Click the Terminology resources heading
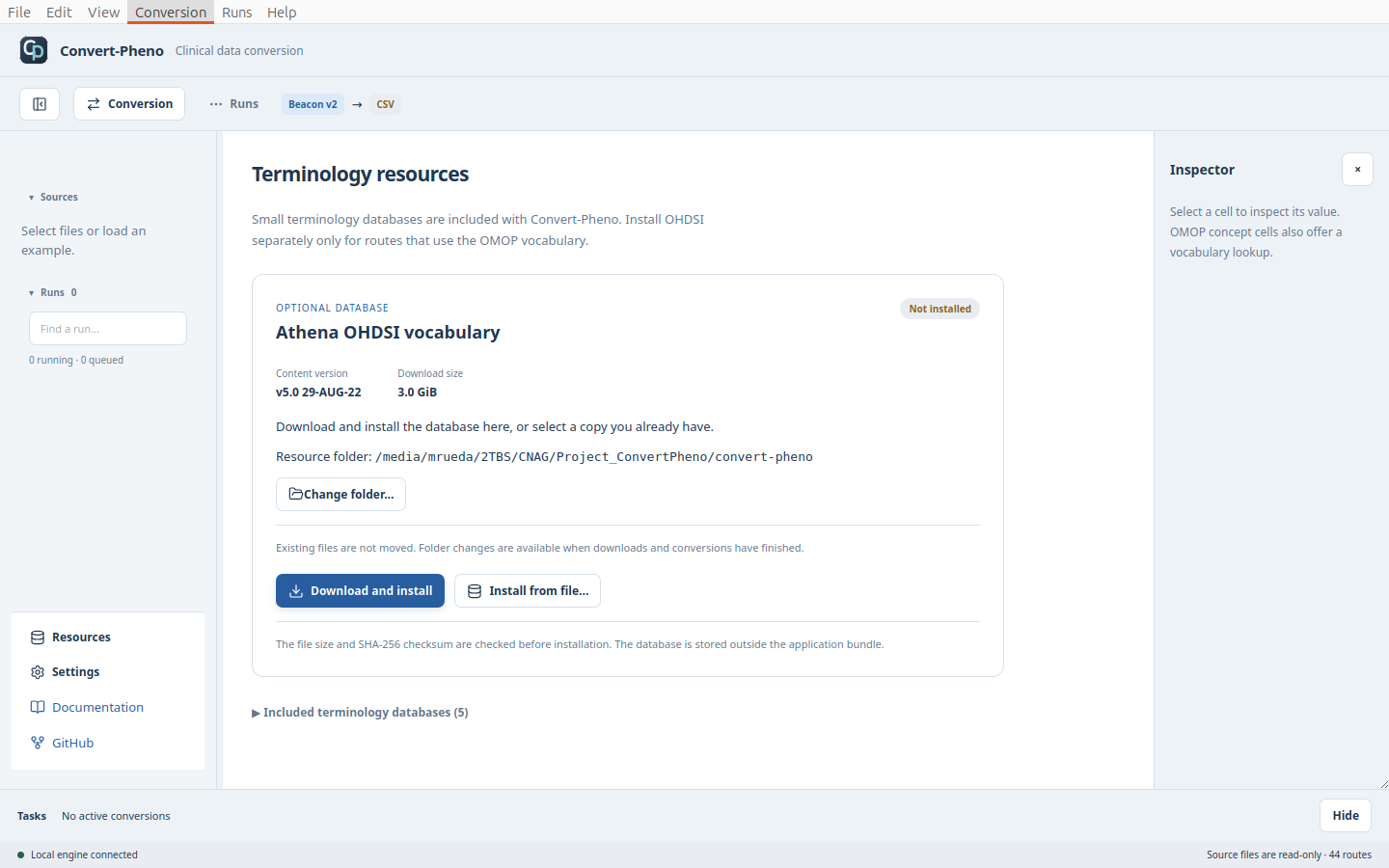1389x868 pixels. [x=360, y=175]
